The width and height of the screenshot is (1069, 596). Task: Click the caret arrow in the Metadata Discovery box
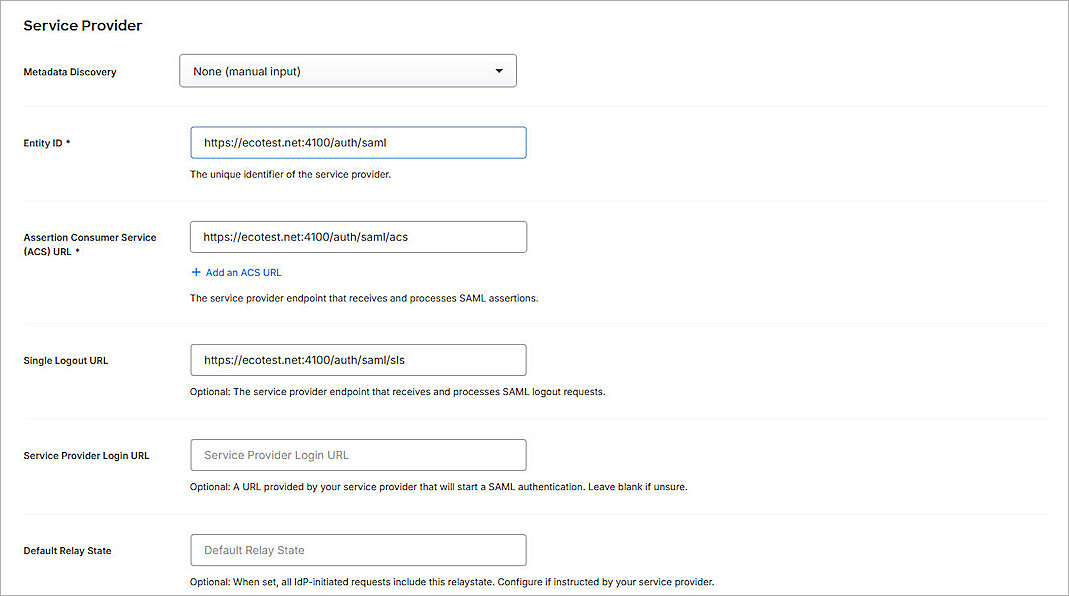(x=499, y=71)
